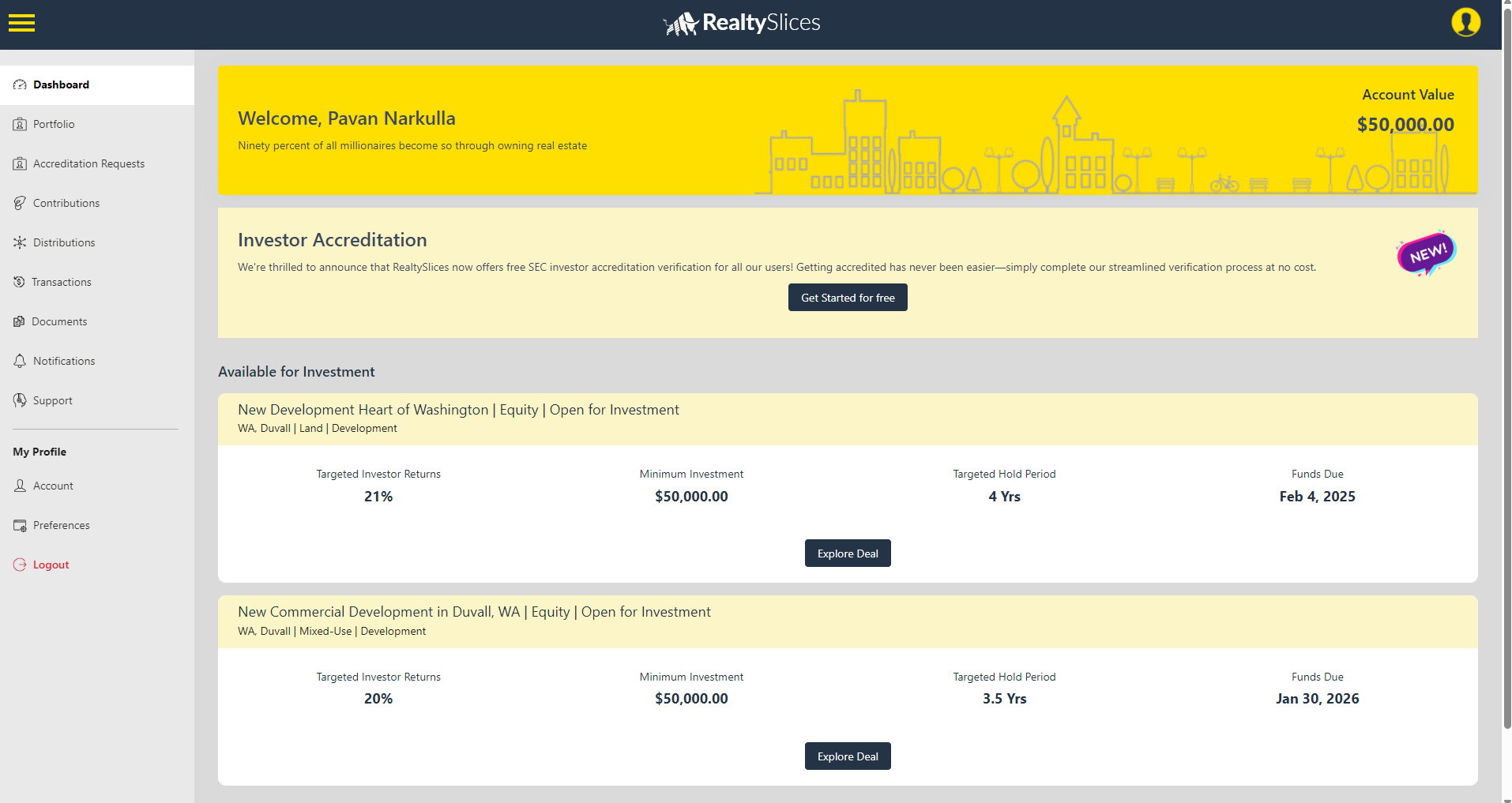The height and width of the screenshot is (803, 1512).
Task: Click the red Logout icon
Action: pos(20,565)
